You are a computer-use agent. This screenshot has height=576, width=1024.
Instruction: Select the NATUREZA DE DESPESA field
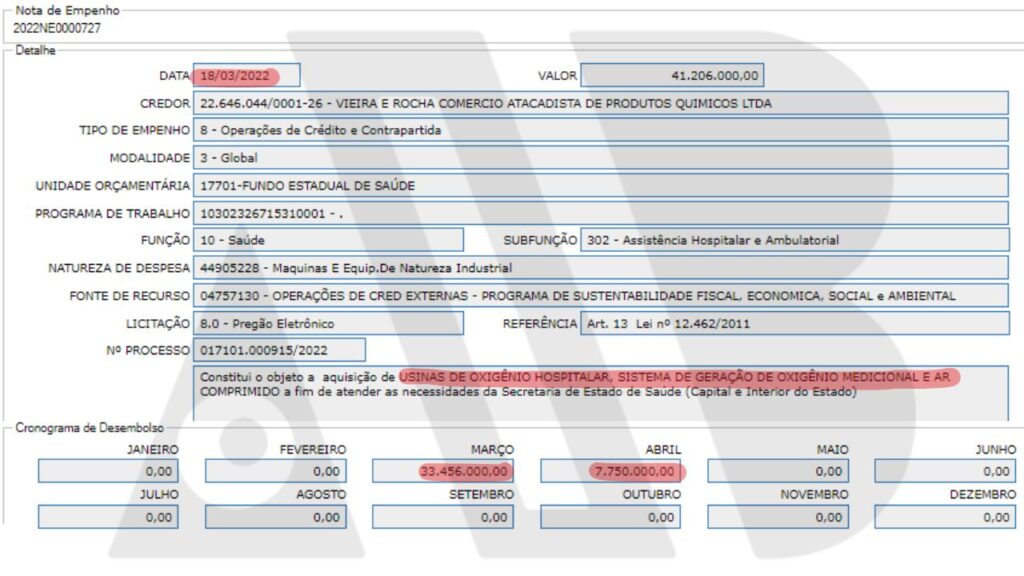point(601,268)
